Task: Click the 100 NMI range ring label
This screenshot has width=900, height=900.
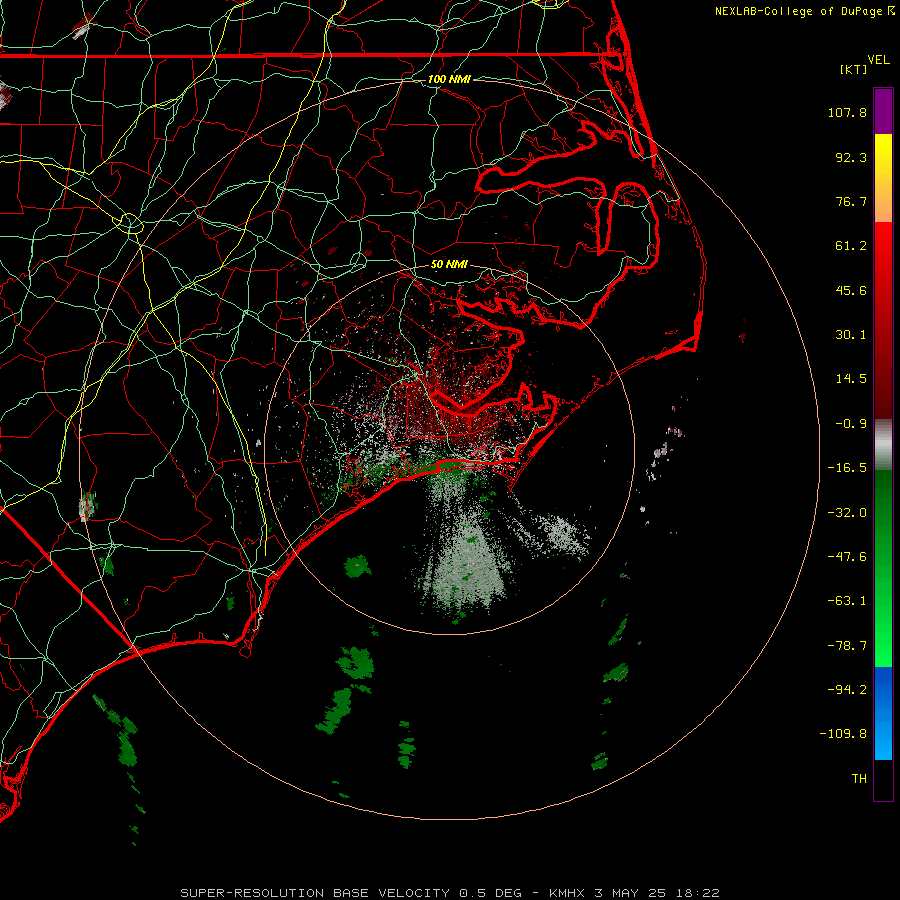Action: click(x=449, y=79)
